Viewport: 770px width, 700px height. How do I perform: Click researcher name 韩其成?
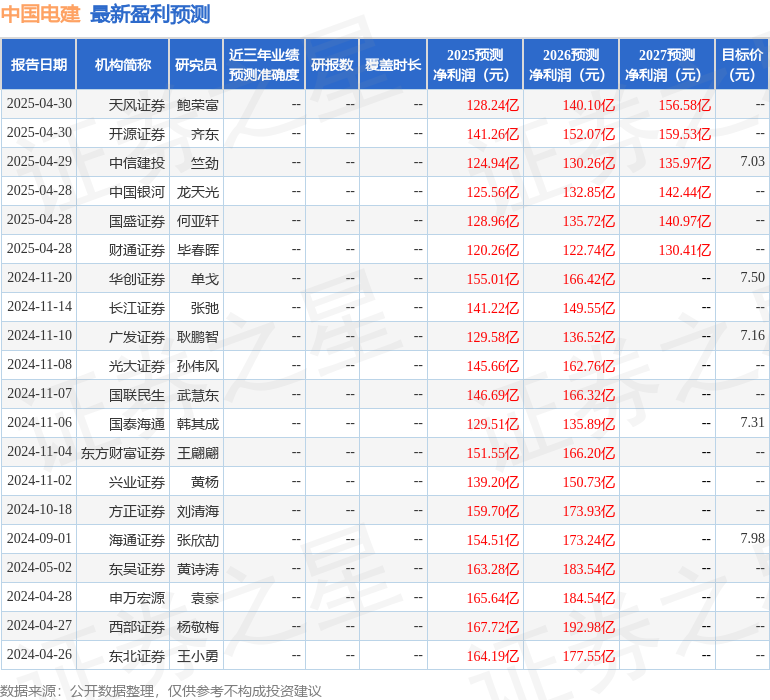tap(197, 423)
